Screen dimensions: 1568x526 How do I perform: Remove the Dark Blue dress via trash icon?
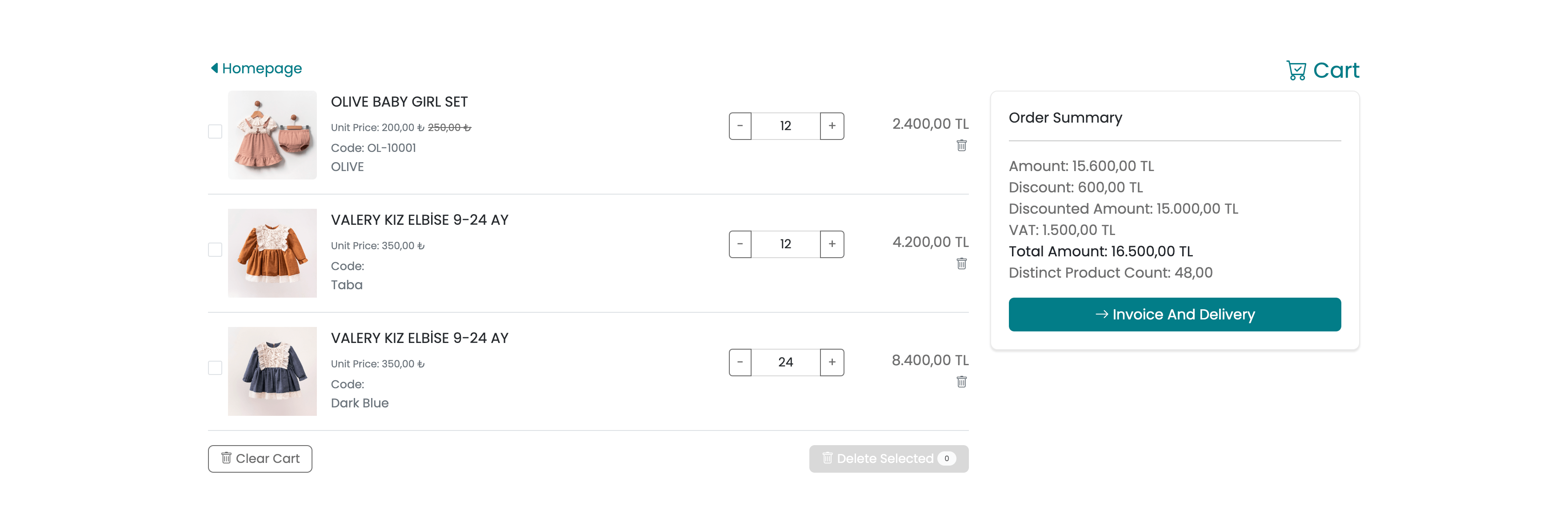click(961, 381)
